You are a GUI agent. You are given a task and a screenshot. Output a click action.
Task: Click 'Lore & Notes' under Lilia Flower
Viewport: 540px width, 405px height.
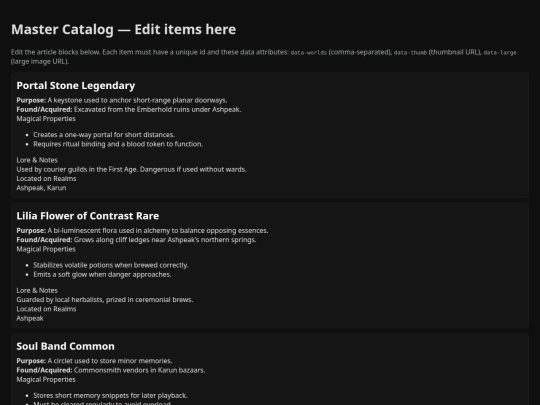[37, 291]
